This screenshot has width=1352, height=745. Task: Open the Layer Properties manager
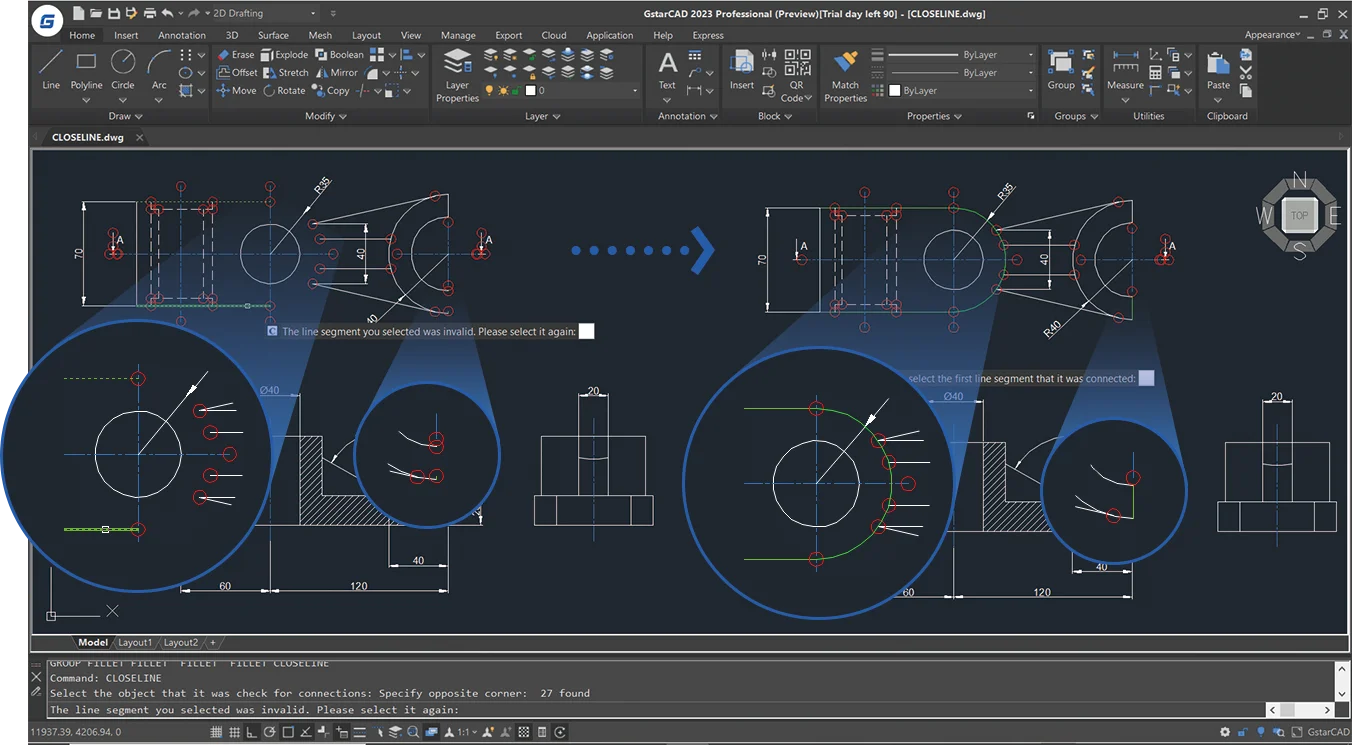pos(457,75)
